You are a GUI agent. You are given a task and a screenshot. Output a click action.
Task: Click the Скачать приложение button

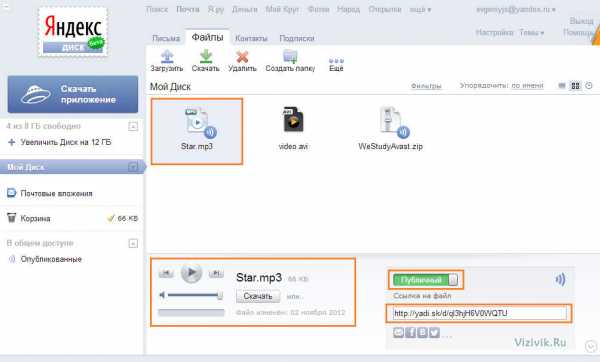pyautogui.click(x=73, y=94)
